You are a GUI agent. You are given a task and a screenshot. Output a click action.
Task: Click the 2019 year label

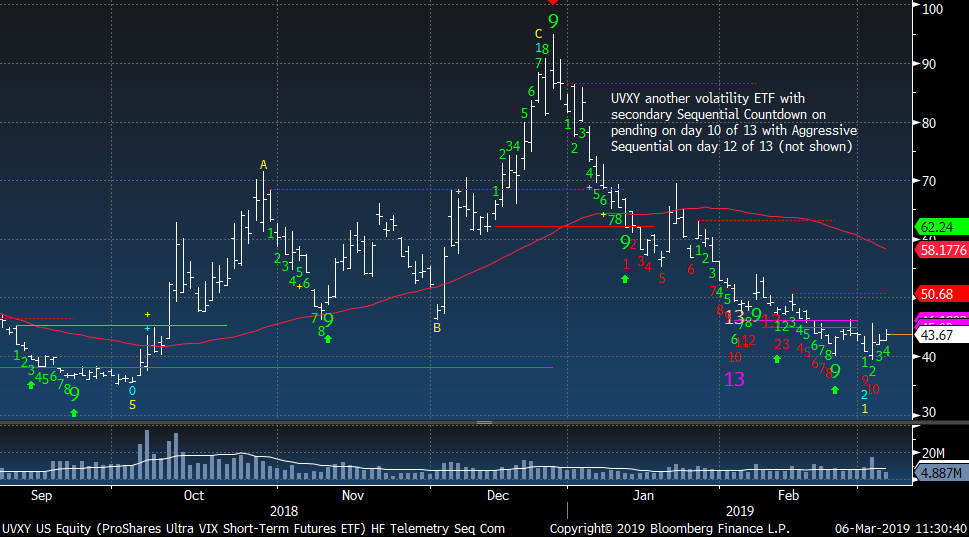pyautogui.click(x=740, y=512)
